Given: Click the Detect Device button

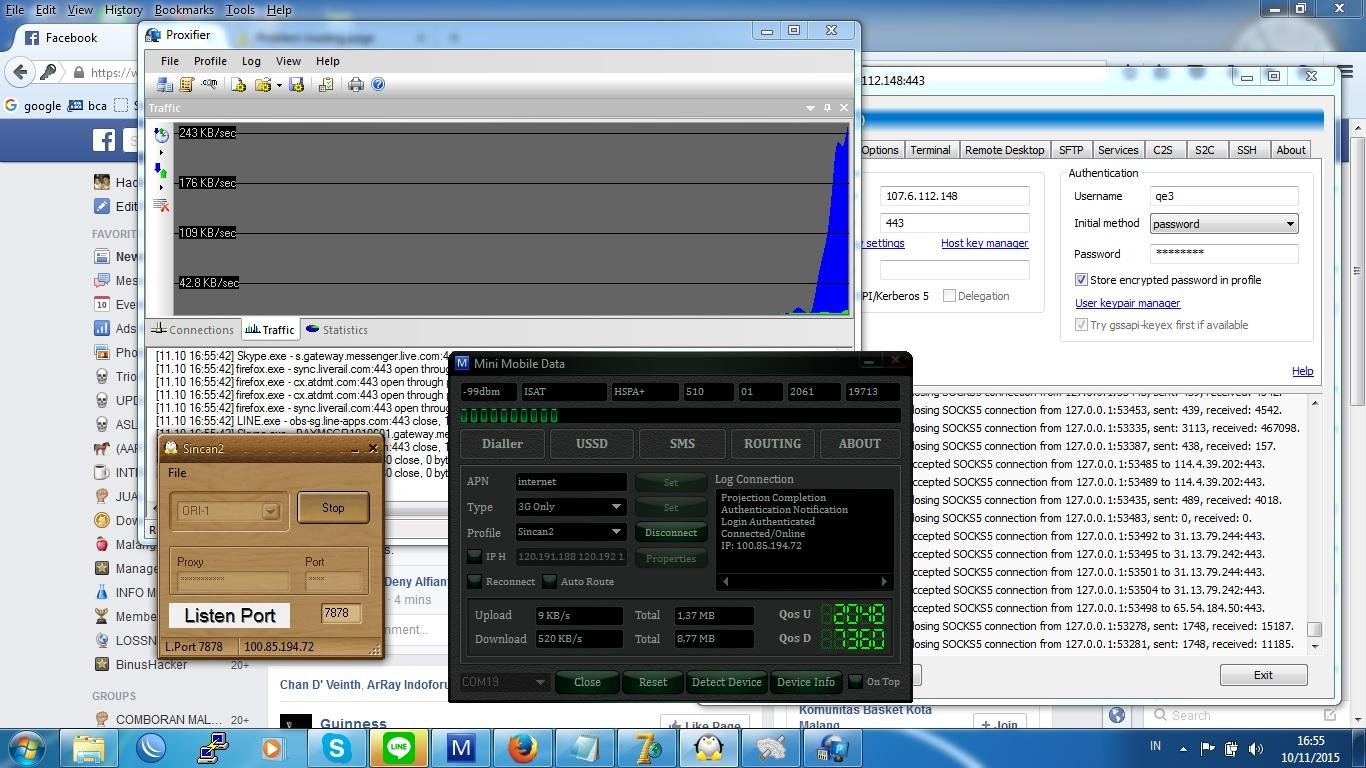Looking at the screenshot, I should point(727,682).
